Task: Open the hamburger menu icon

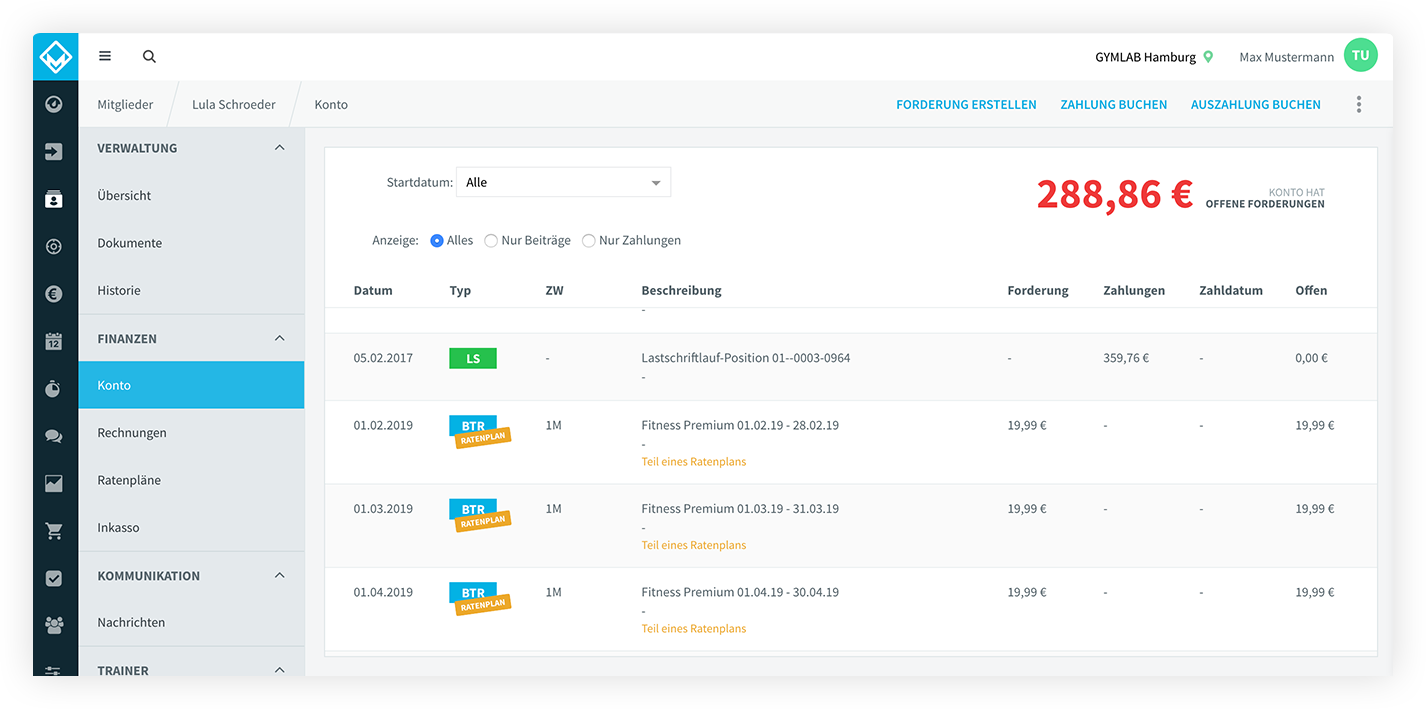Action: 105,57
